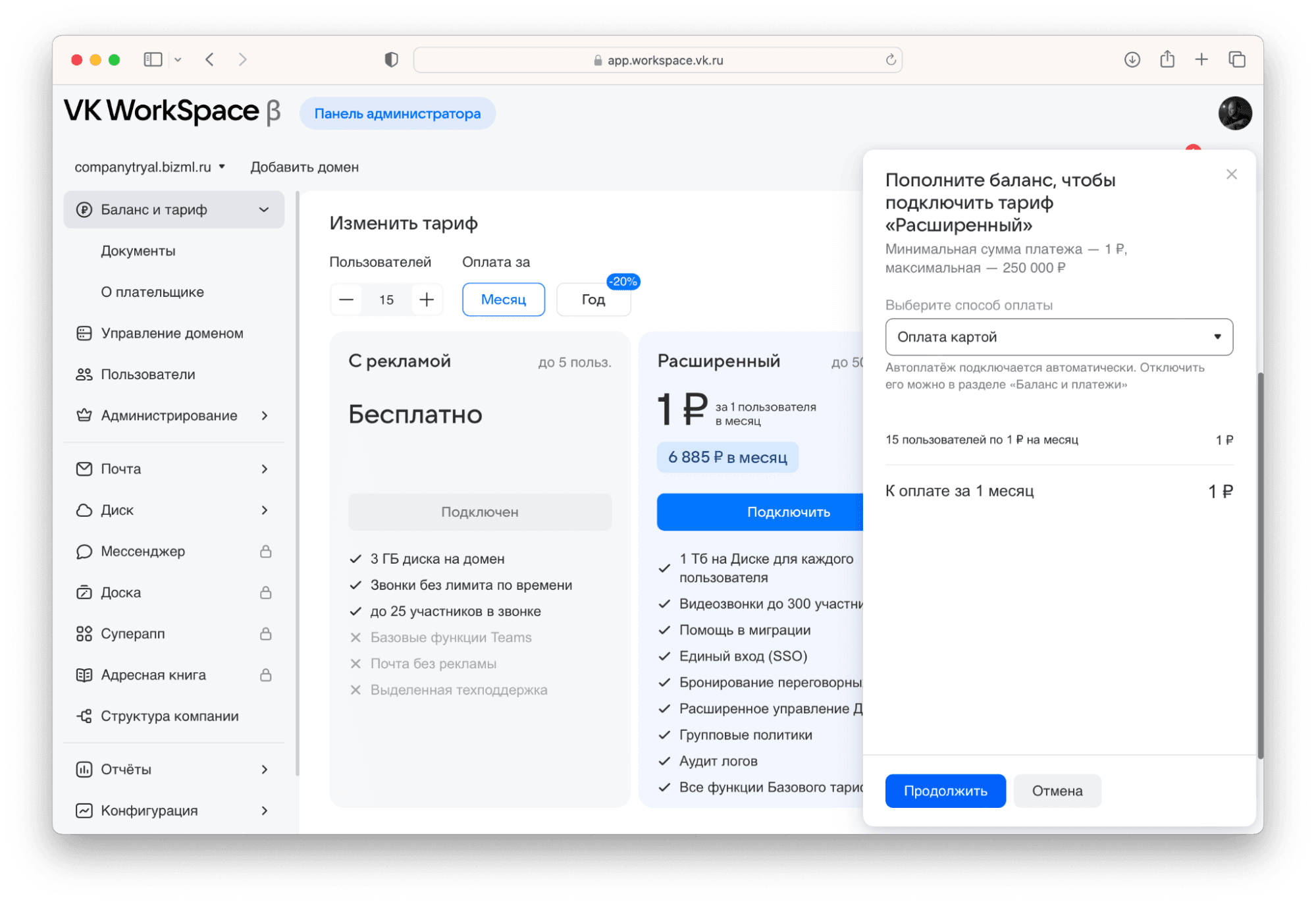Click the Messenger speech bubble icon

pyautogui.click(x=84, y=551)
